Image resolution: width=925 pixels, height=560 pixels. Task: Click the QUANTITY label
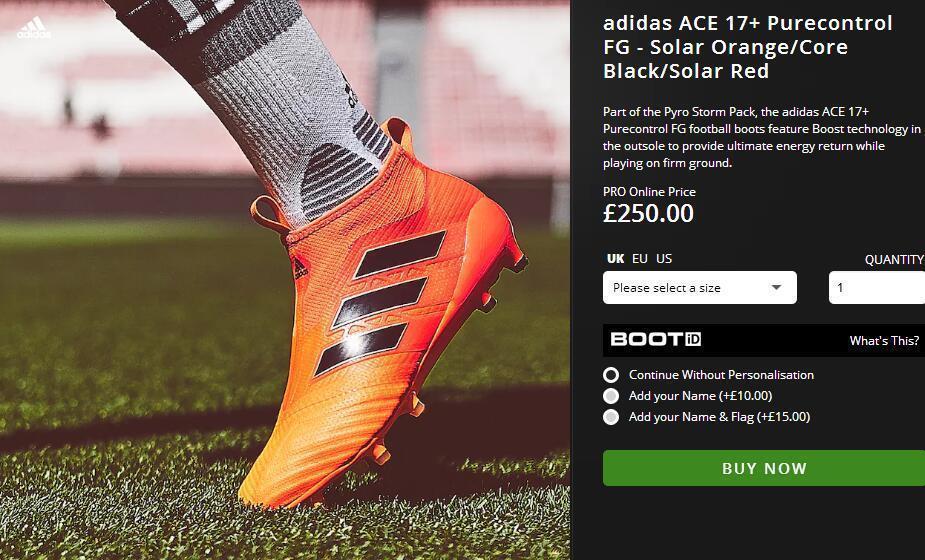(894, 260)
